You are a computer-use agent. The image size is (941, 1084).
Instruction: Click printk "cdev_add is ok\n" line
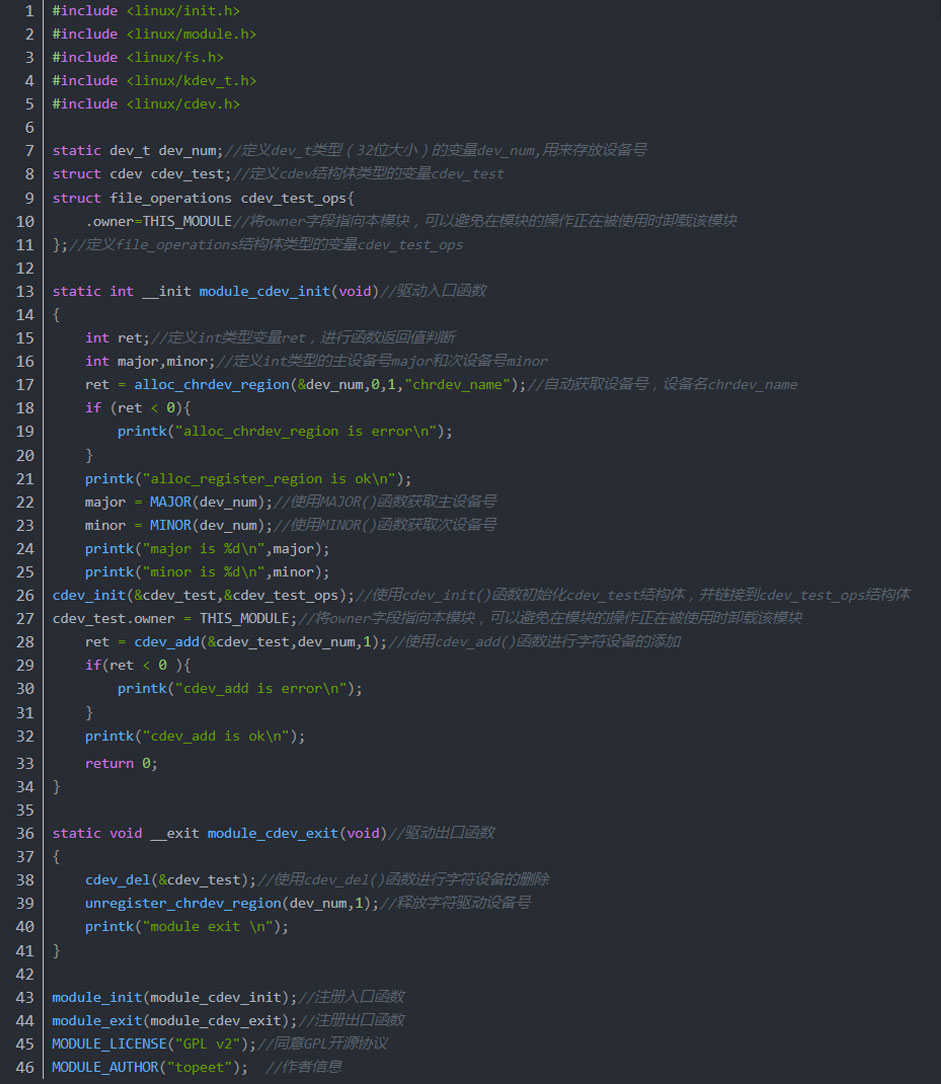click(x=195, y=736)
